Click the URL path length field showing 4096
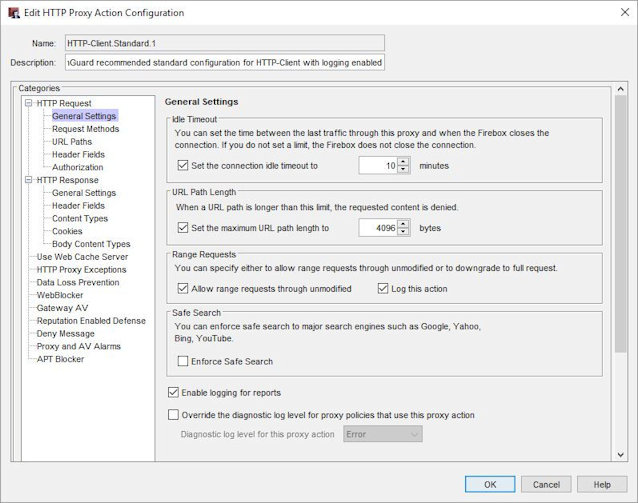The image size is (638, 503). point(378,227)
